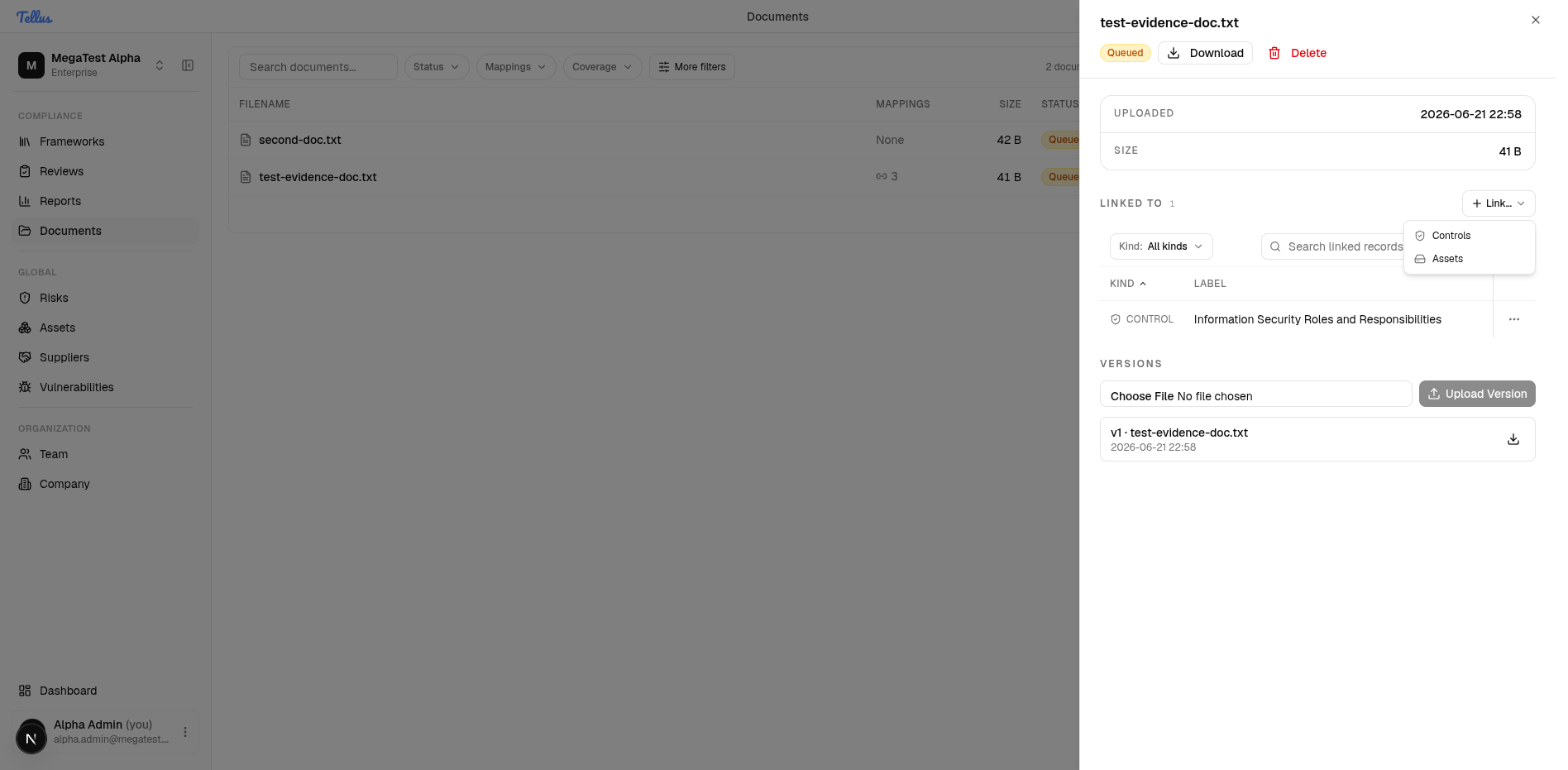Screen dimensions: 1568x770
Task: Click the MegaTest Alpha M avatar
Action: [31, 65]
